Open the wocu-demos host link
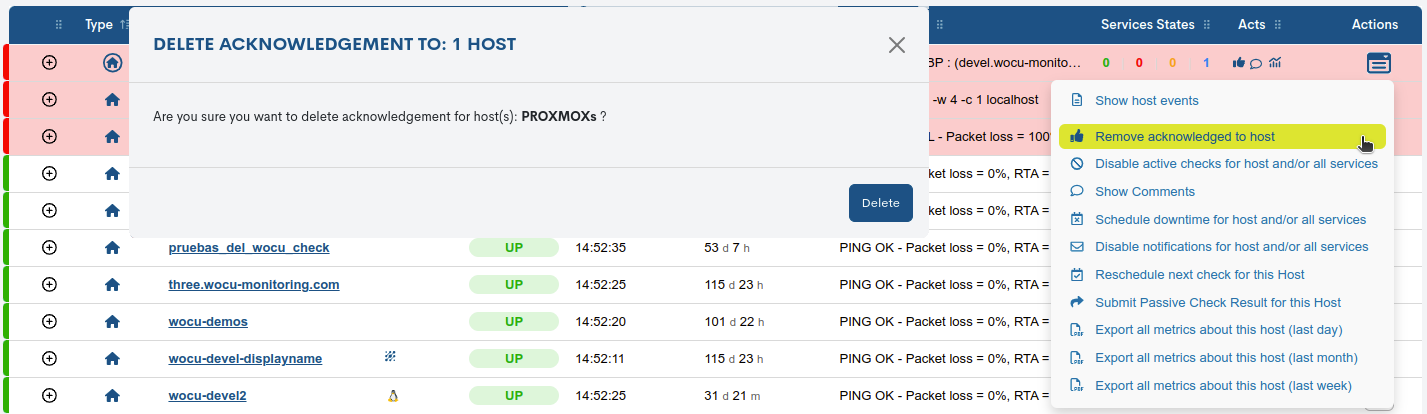 point(208,322)
